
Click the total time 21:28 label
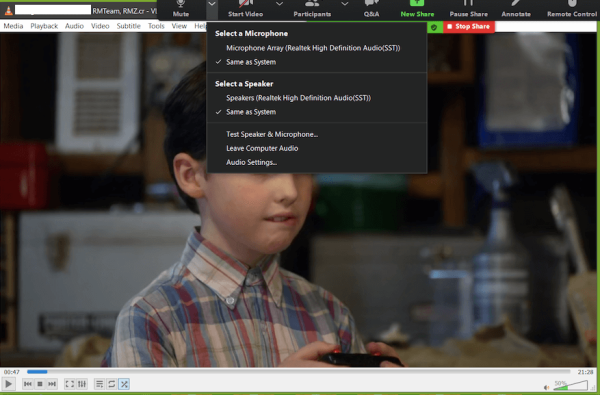point(585,372)
